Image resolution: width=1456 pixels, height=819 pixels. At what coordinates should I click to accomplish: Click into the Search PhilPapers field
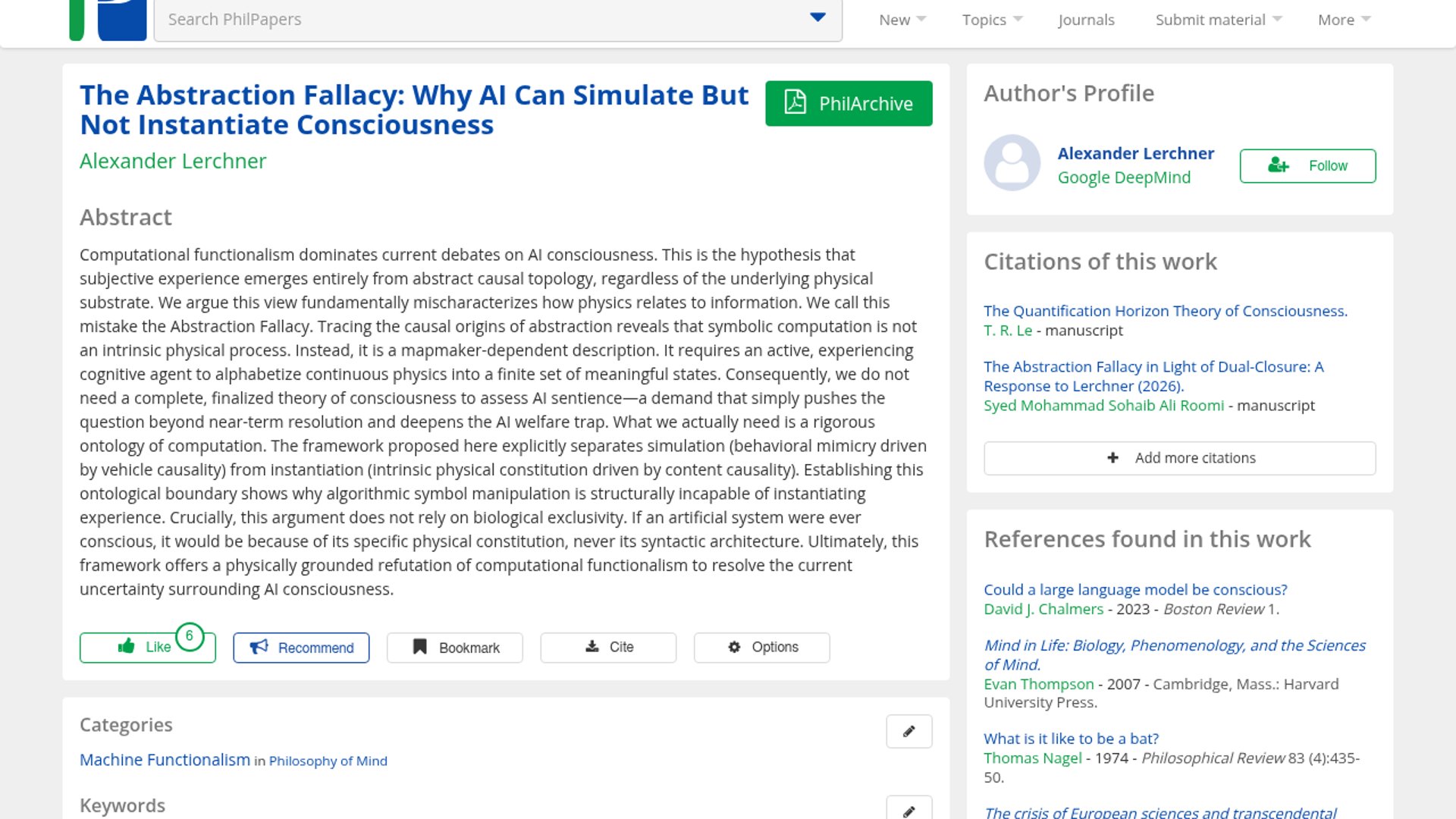478,20
